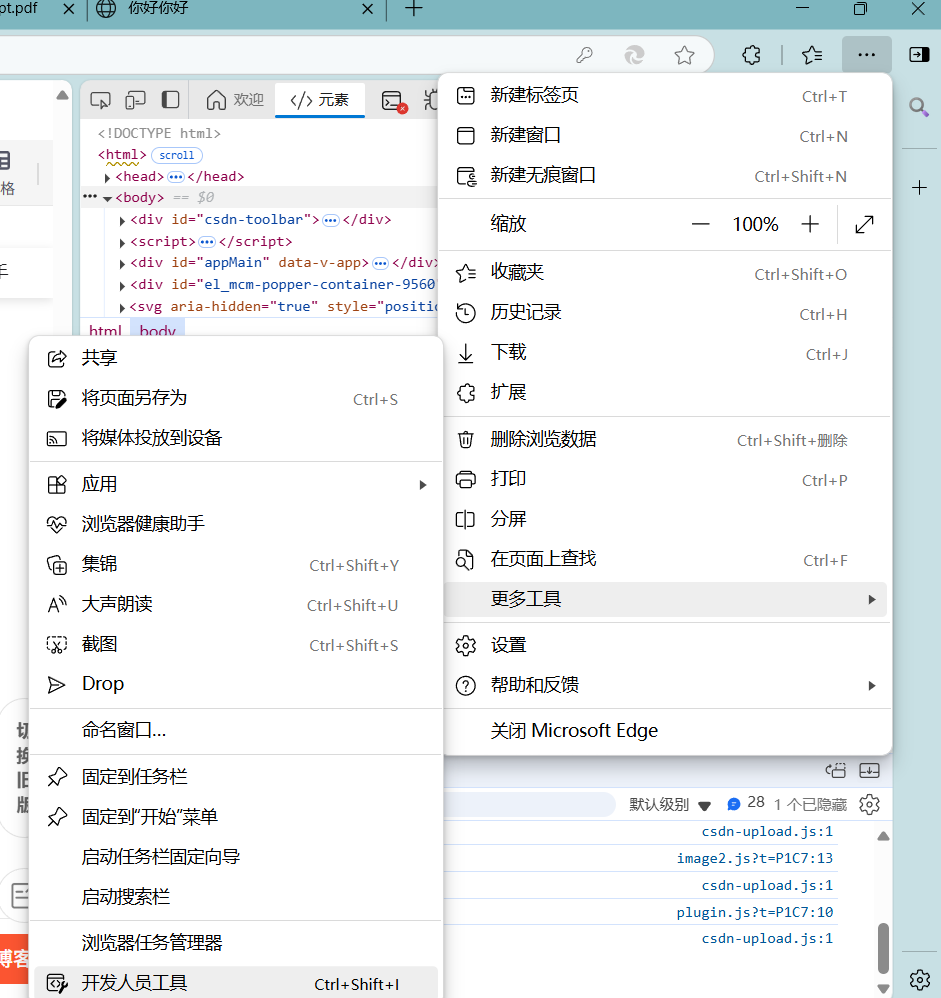Open image2.js?t=P1C7:13 source link
The image size is (941, 998).
point(754,859)
